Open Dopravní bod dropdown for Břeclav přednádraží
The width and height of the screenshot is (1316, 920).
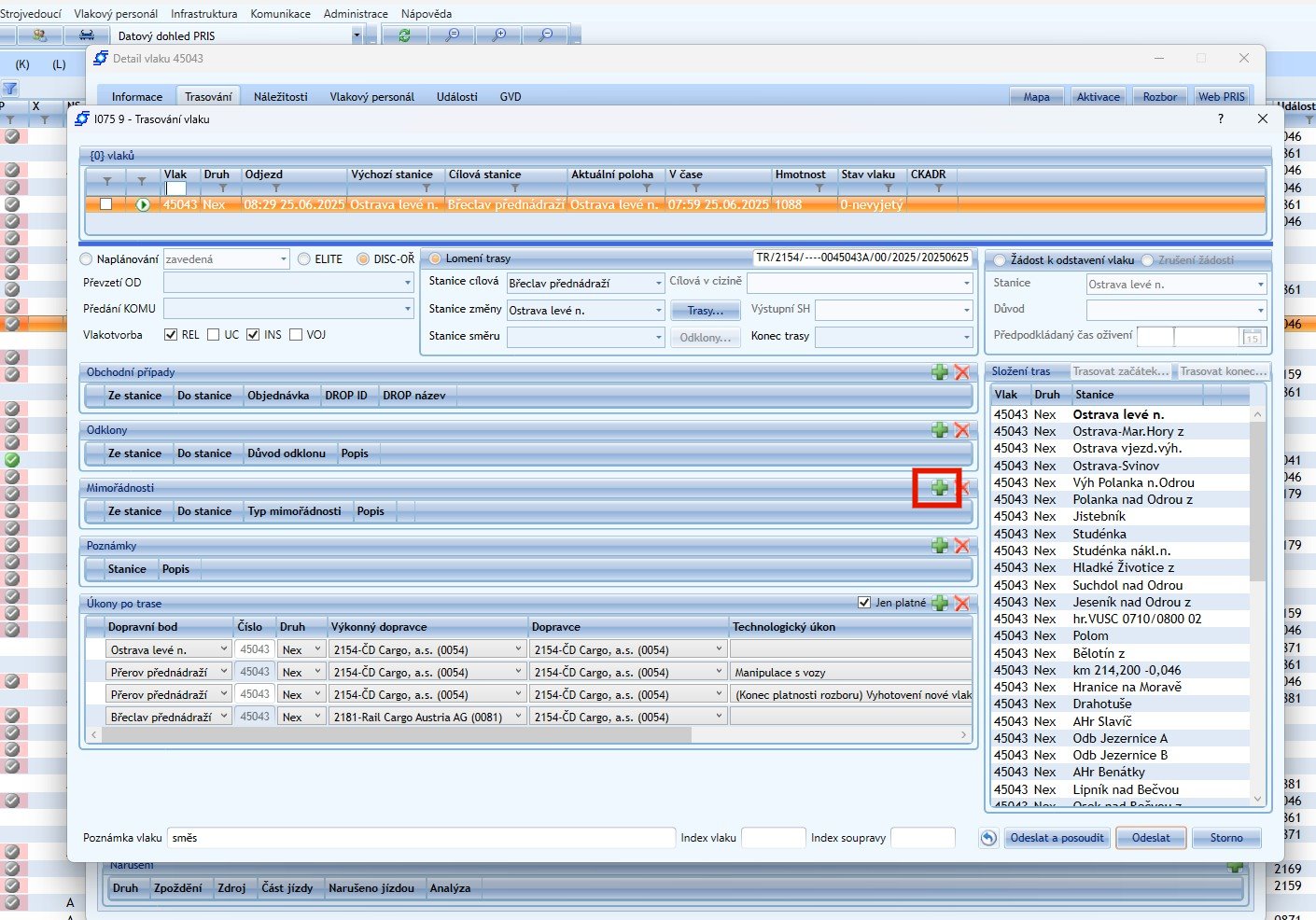coord(224,717)
